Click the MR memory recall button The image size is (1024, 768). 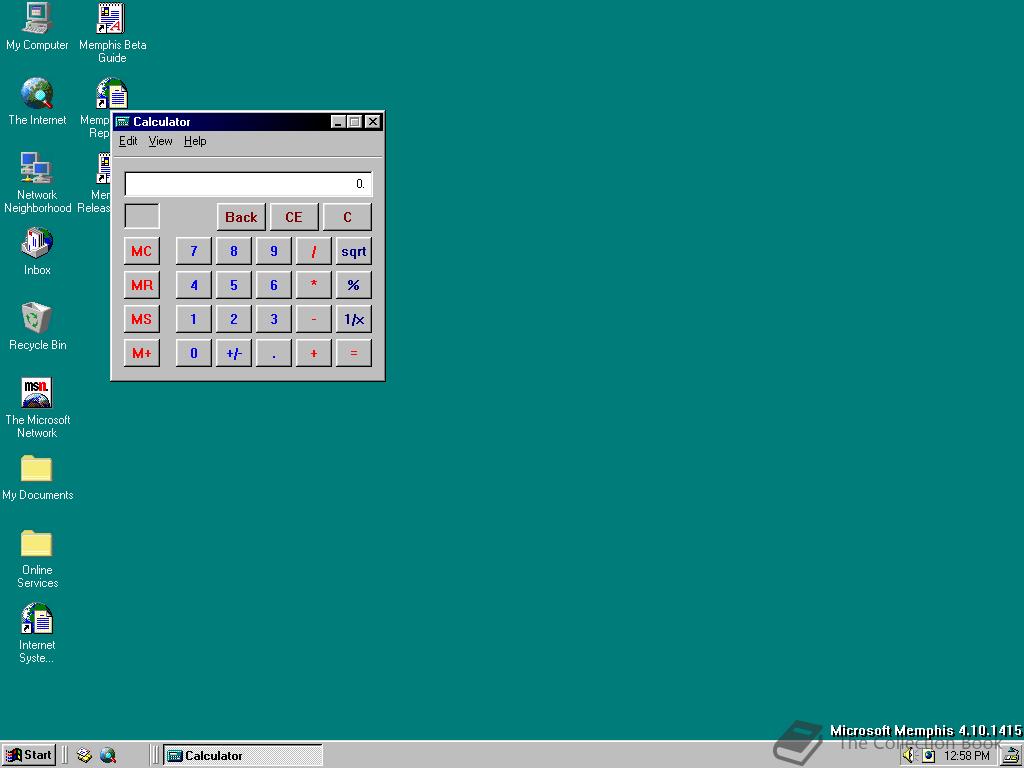tap(142, 285)
